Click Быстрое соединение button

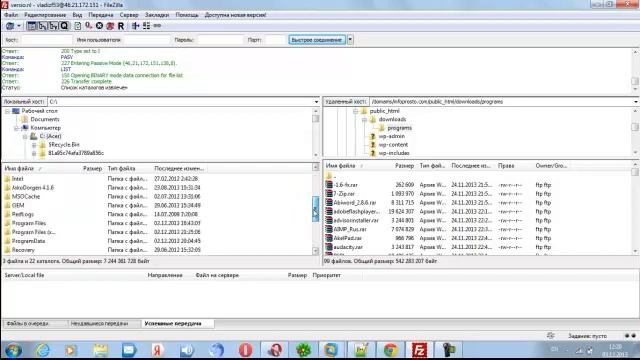click(x=317, y=40)
